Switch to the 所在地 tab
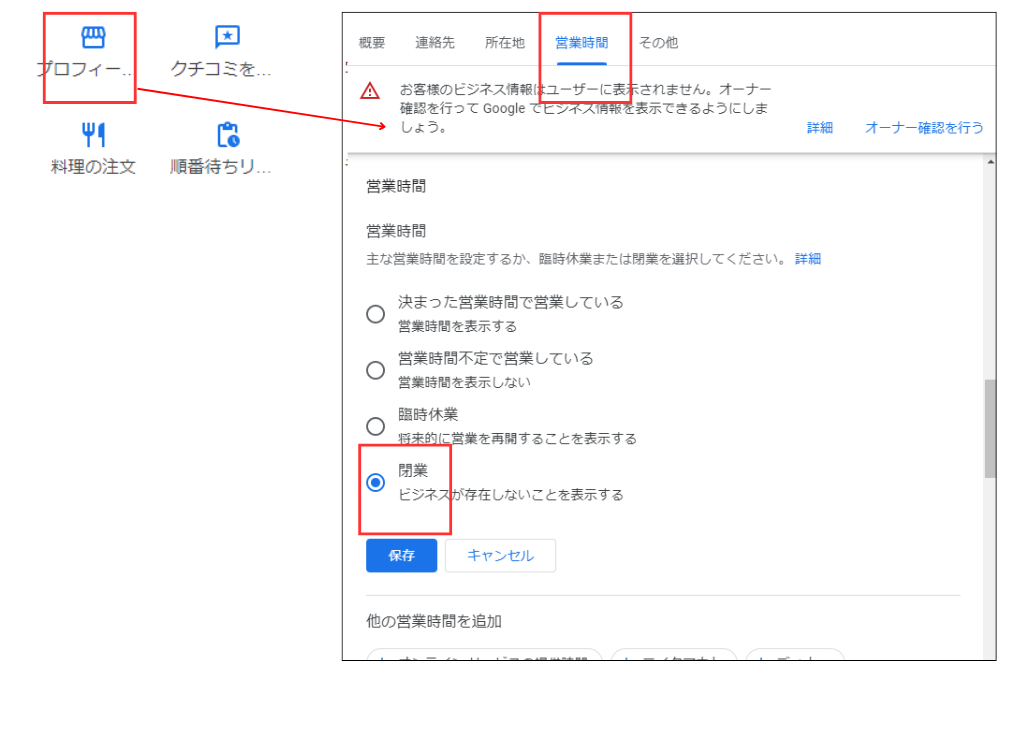Image resolution: width=1024 pixels, height=745 pixels. click(504, 42)
